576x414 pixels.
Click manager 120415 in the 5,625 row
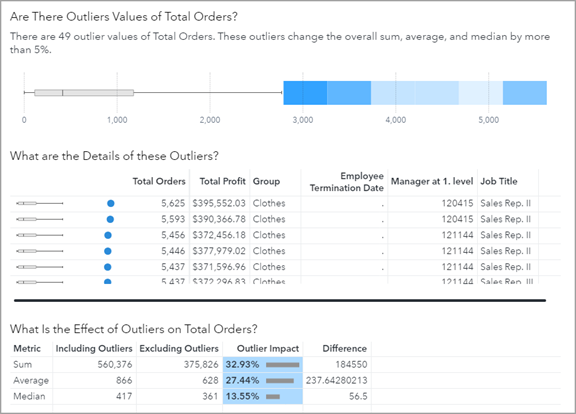click(457, 203)
